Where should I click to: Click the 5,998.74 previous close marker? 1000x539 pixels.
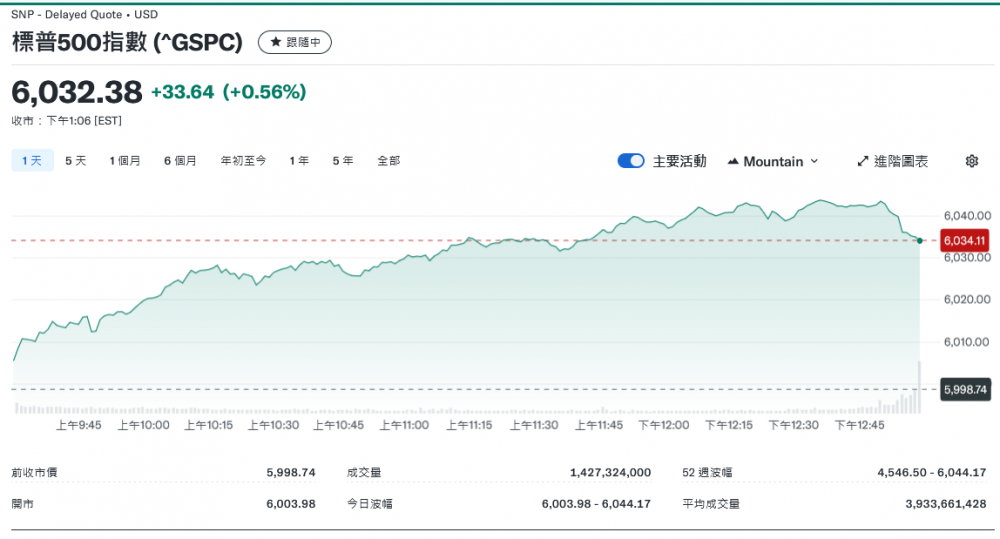coord(965,389)
